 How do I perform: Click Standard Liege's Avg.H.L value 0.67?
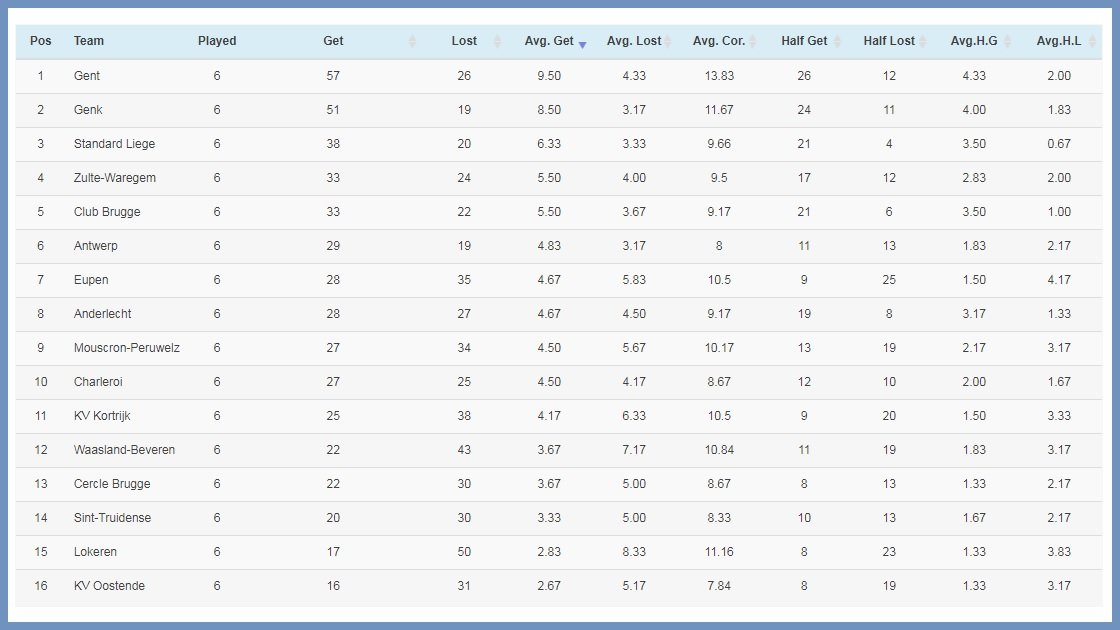[1059, 144]
